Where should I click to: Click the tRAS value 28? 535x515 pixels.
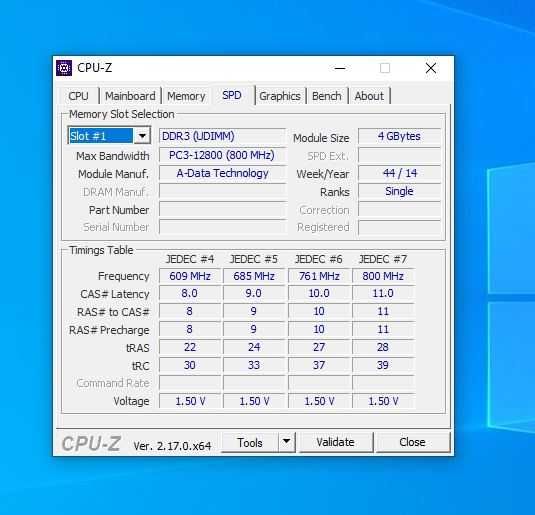pyautogui.click(x=383, y=347)
